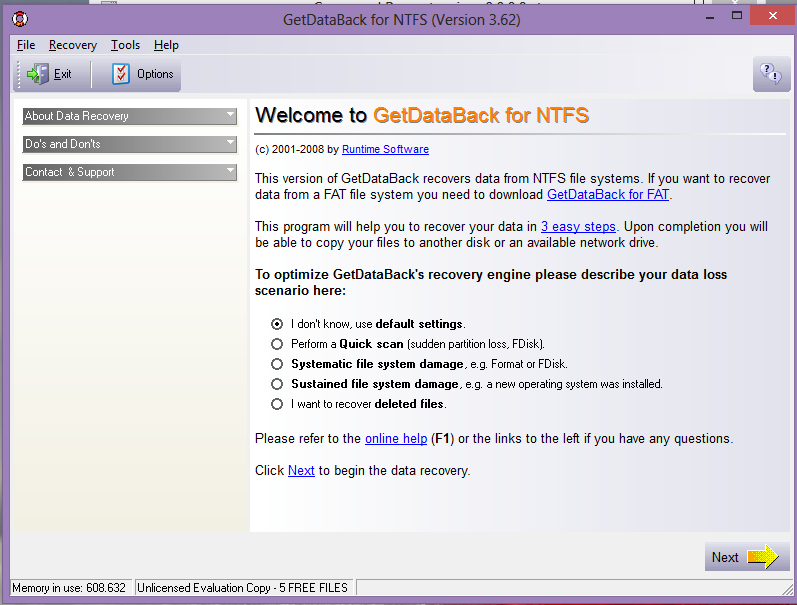Click the window resize grip corner
797x605 pixels.
click(x=787, y=588)
